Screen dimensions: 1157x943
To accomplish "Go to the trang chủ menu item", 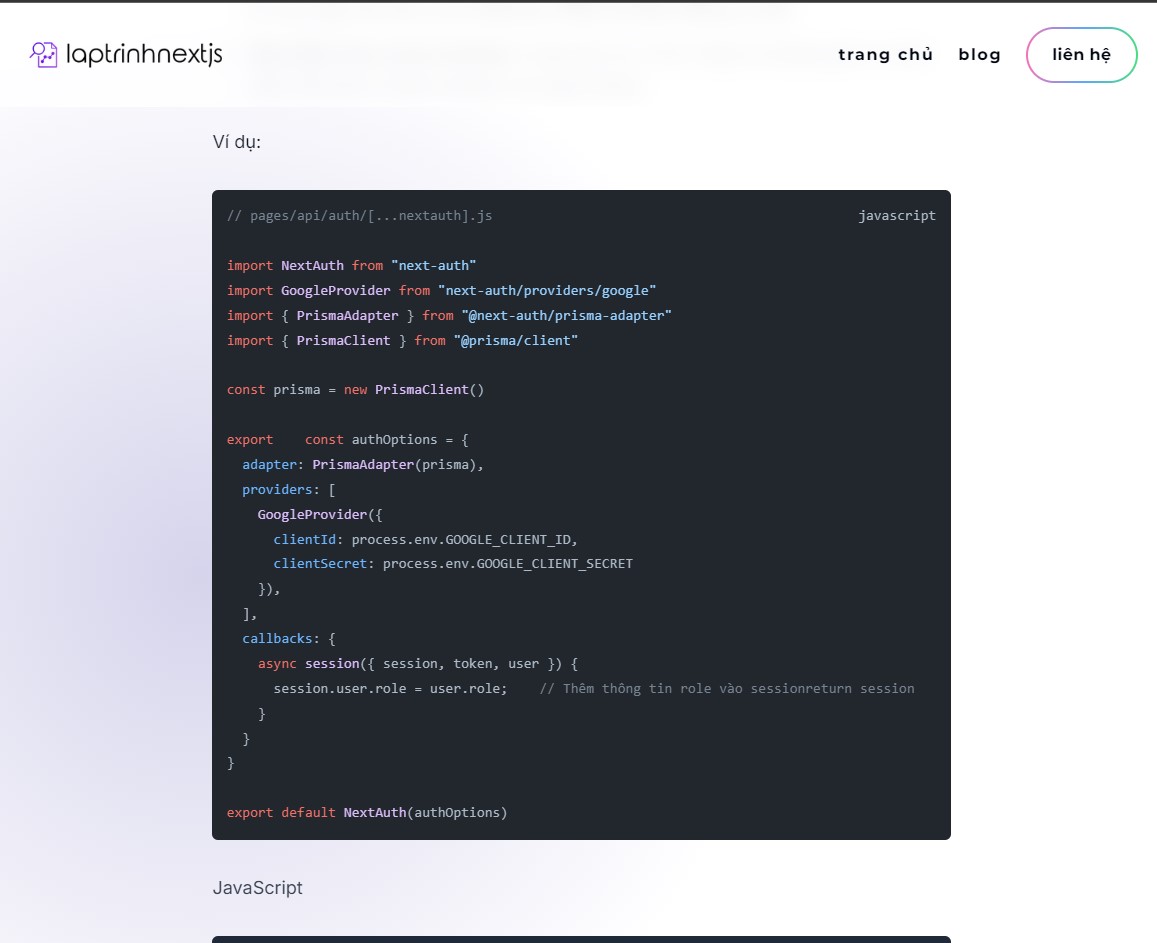I will (x=885, y=55).
